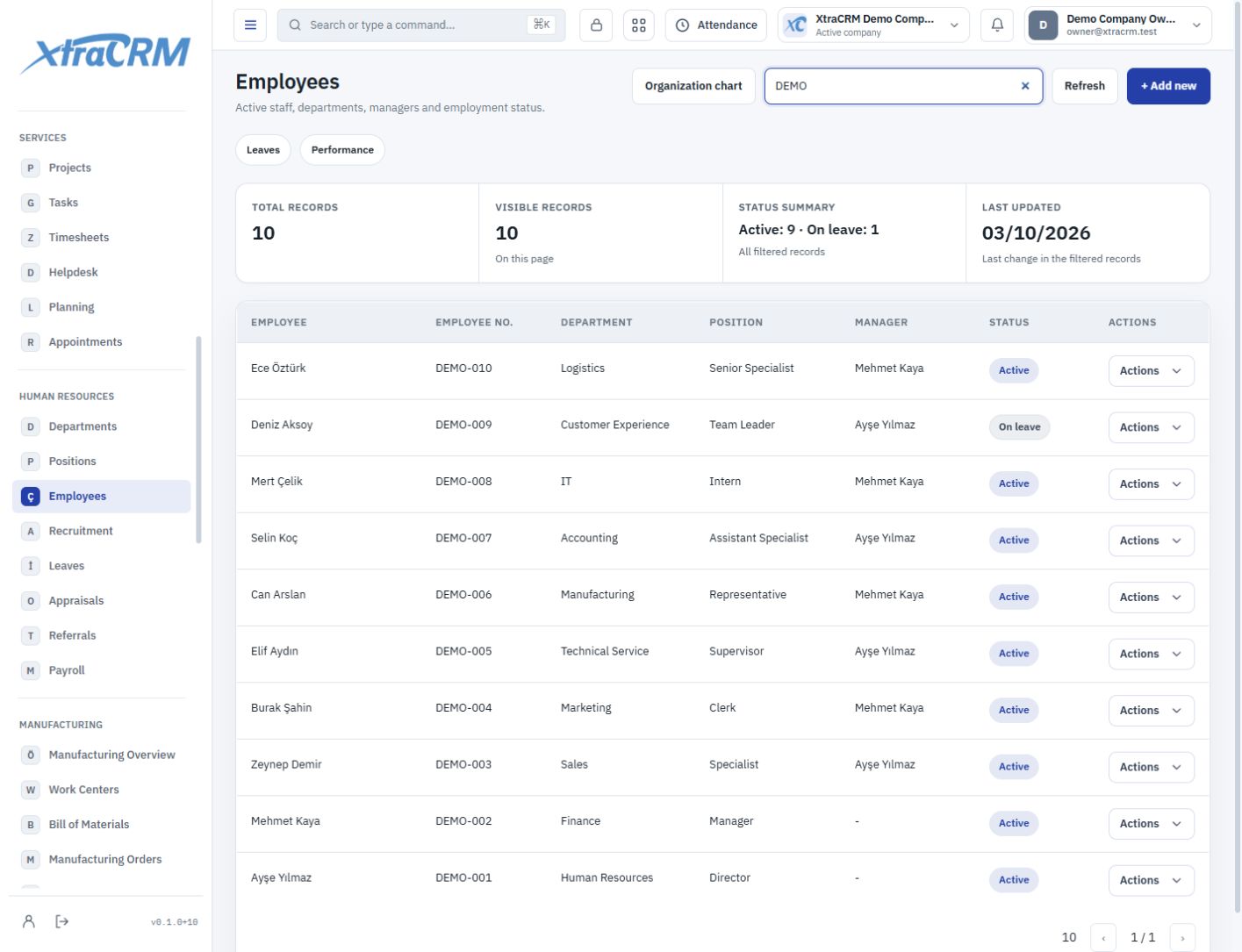Click the user profile icon in sidebar footer
The height and width of the screenshot is (952, 1242).
pyautogui.click(x=29, y=921)
